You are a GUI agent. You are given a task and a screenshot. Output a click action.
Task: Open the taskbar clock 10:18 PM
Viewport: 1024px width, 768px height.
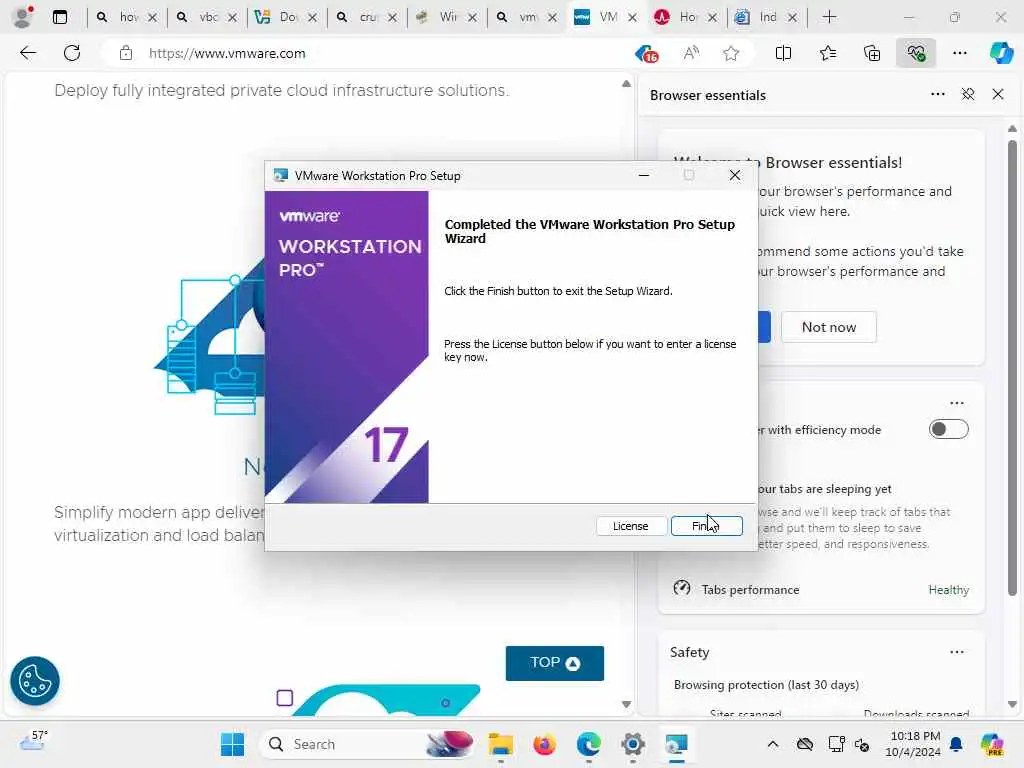pos(913,744)
